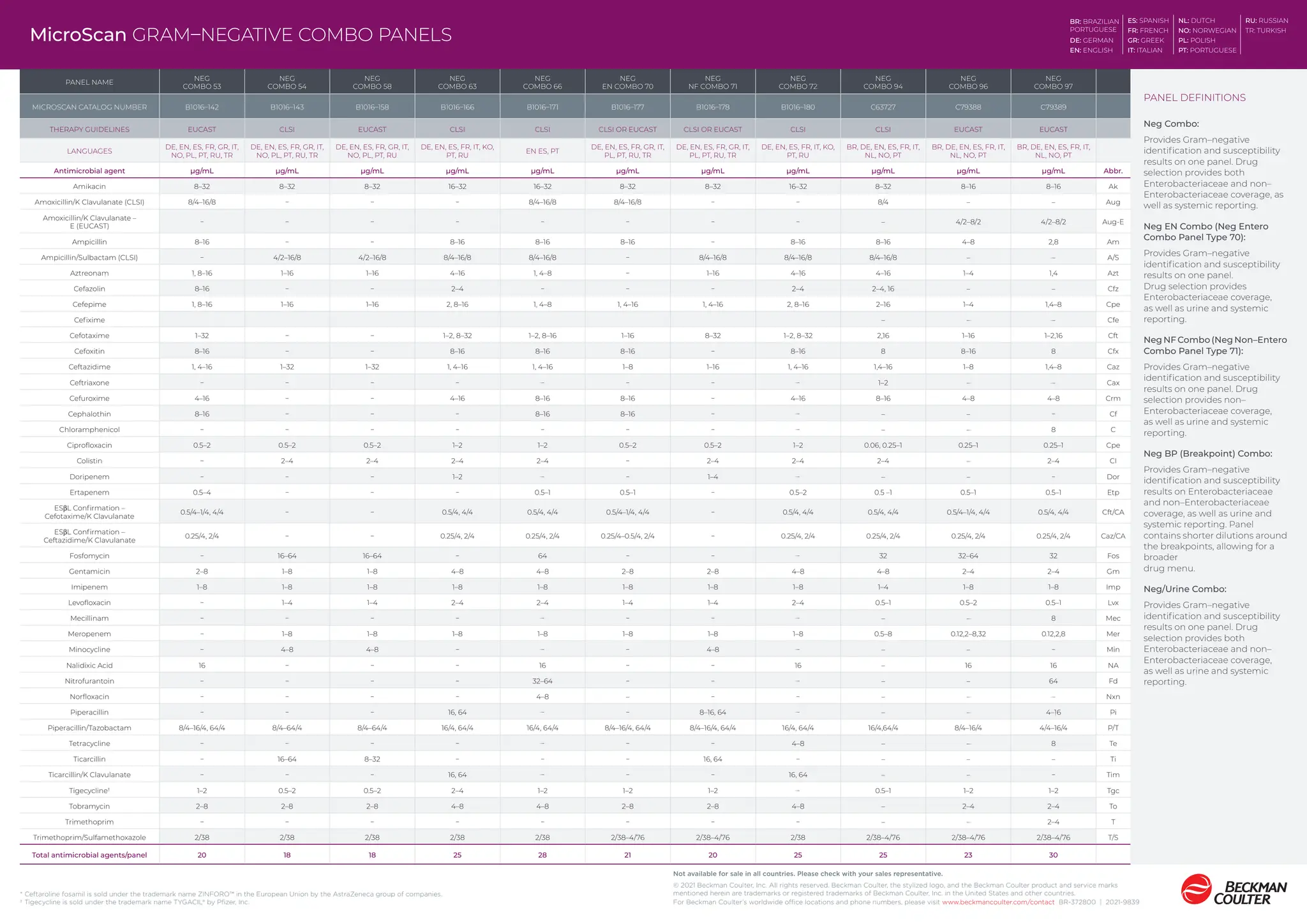Image resolution: width=1307 pixels, height=924 pixels.
Task: Click the Neg BP (Breakpoint) Combo heading
Action: pyautogui.click(x=1207, y=454)
